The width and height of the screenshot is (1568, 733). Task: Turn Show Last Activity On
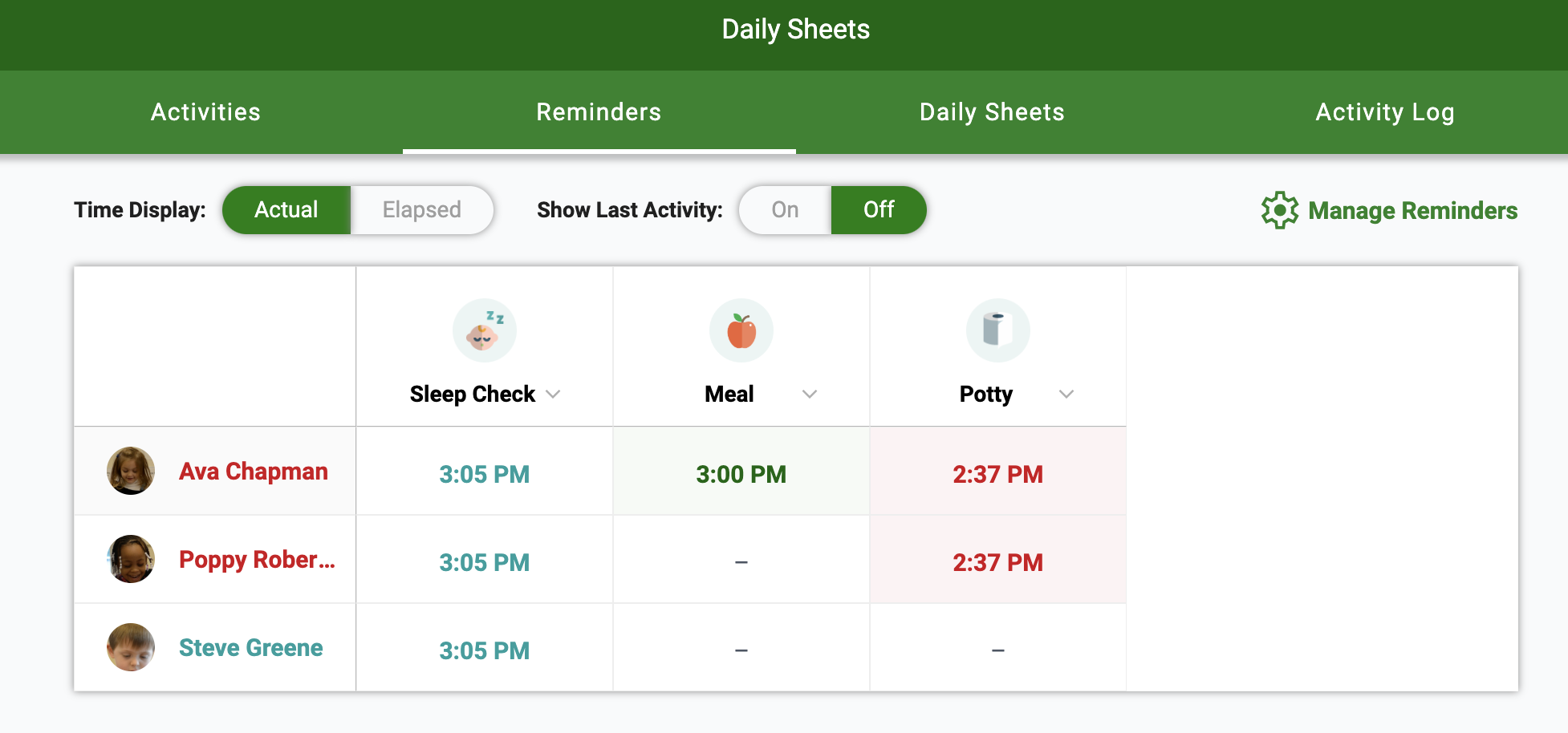point(785,210)
